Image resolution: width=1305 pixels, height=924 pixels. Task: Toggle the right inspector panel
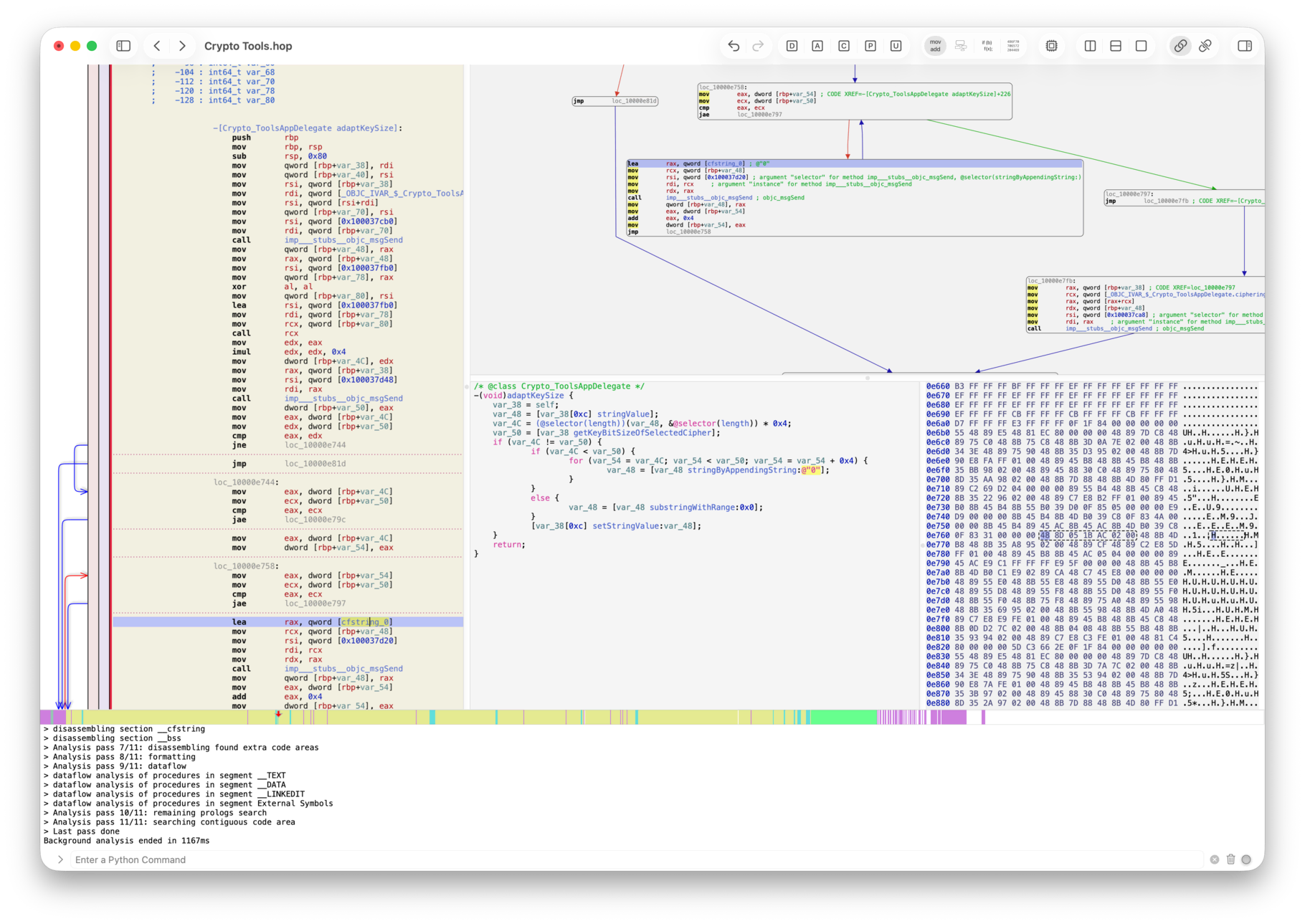tap(1245, 46)
